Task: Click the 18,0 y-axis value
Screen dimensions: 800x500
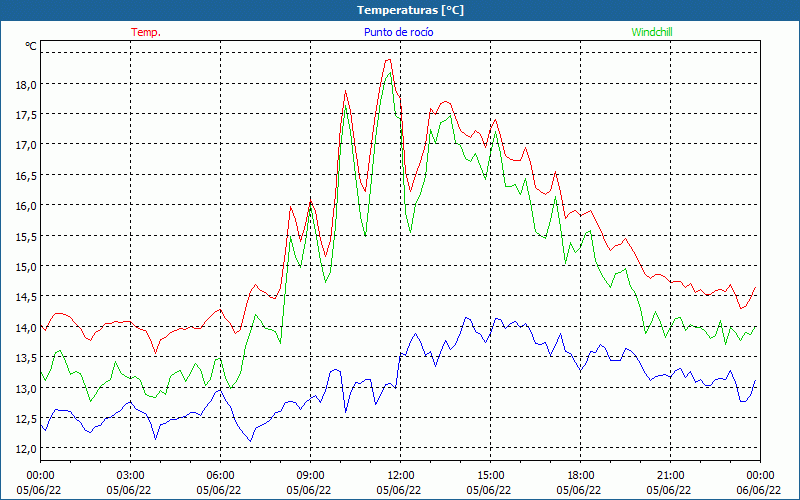Action: [x=26, y=85]
